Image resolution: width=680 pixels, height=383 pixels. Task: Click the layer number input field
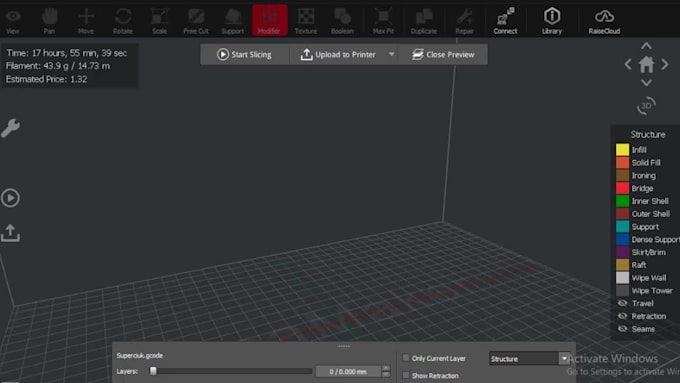pos(348,371)
